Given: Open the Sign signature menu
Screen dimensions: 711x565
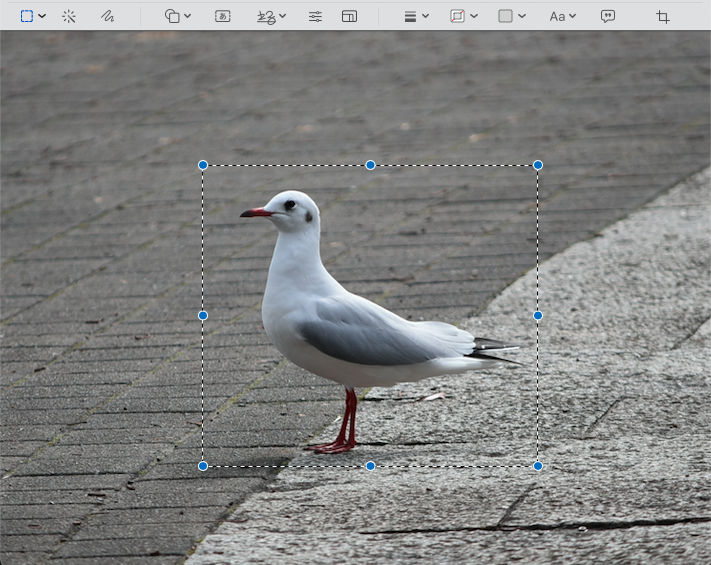Looking at the screenshot, I should (271, 17).
